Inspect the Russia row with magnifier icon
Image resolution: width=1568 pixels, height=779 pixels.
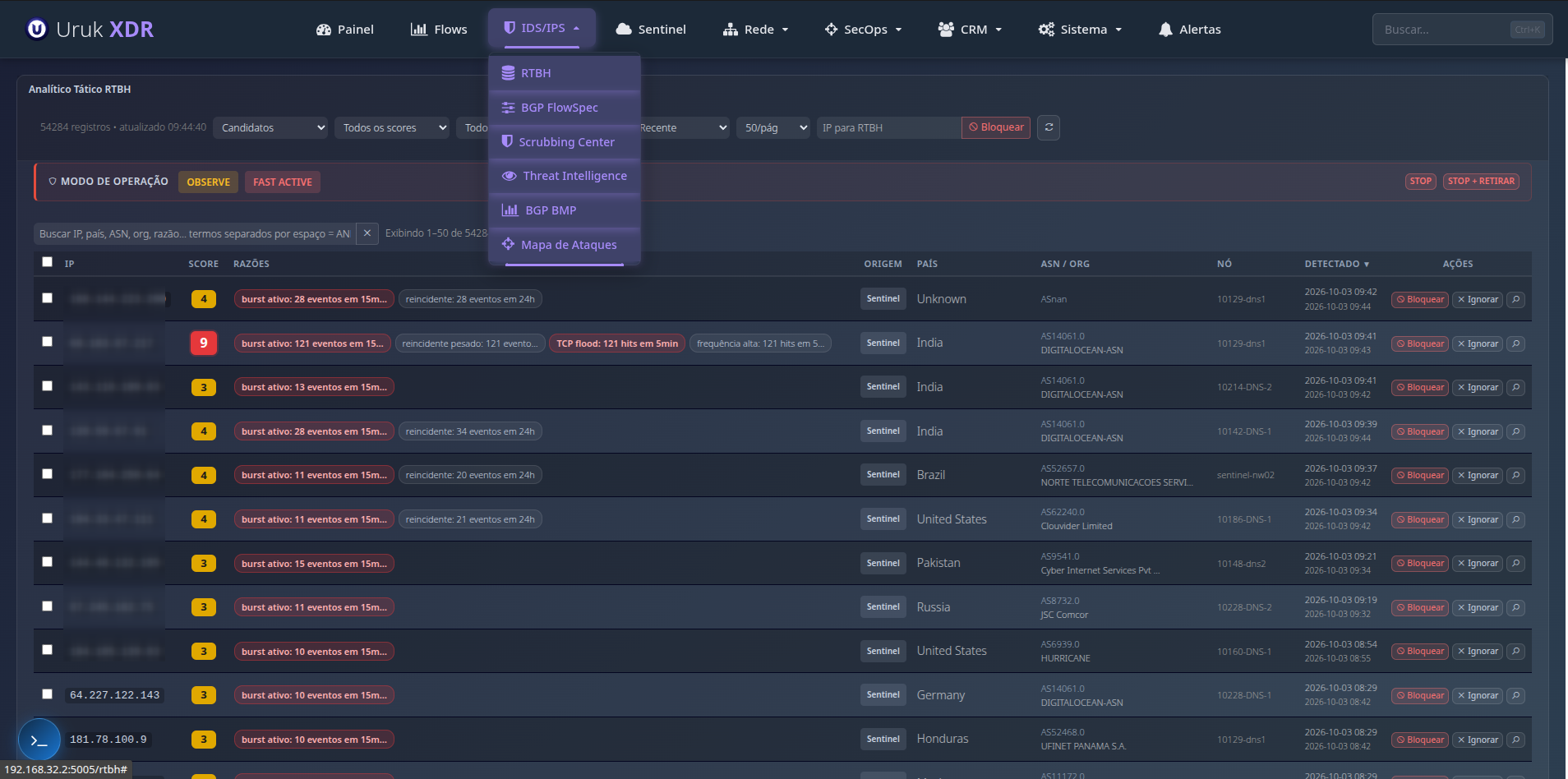pos(1516,607)
